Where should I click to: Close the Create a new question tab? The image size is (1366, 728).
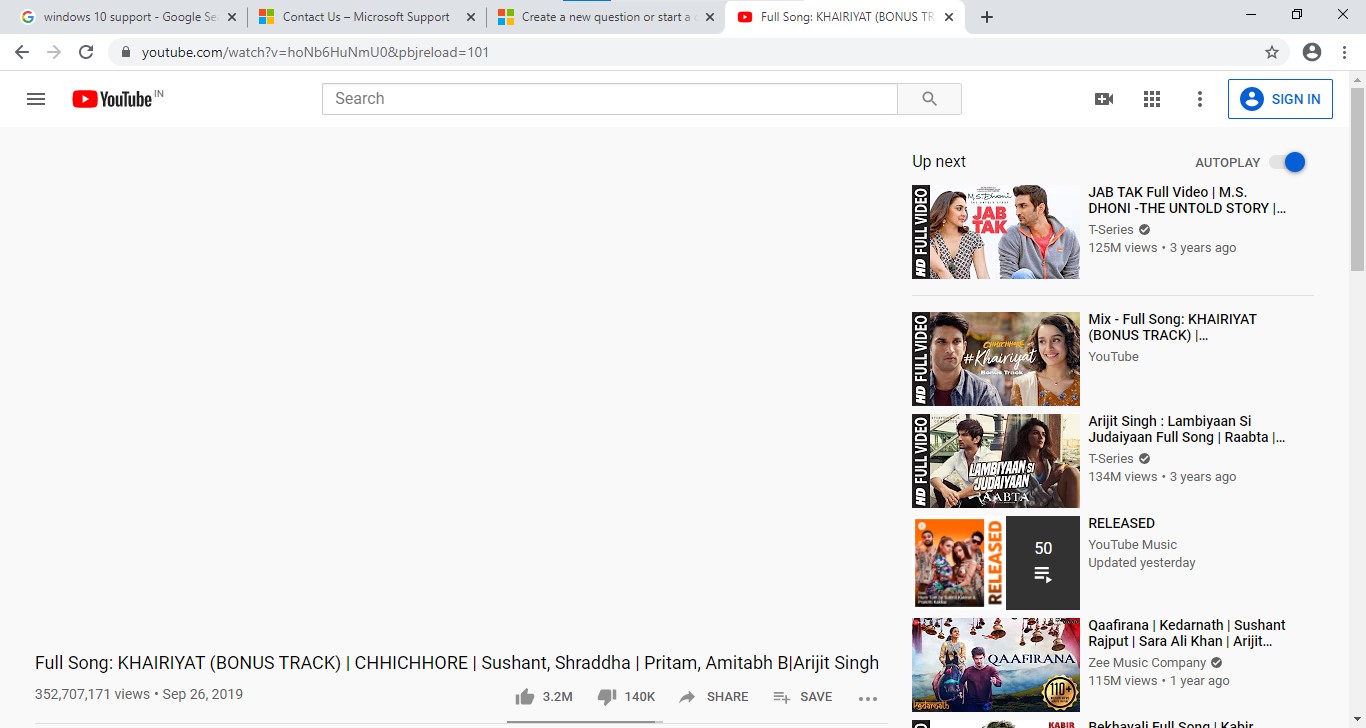coord(710,17)
